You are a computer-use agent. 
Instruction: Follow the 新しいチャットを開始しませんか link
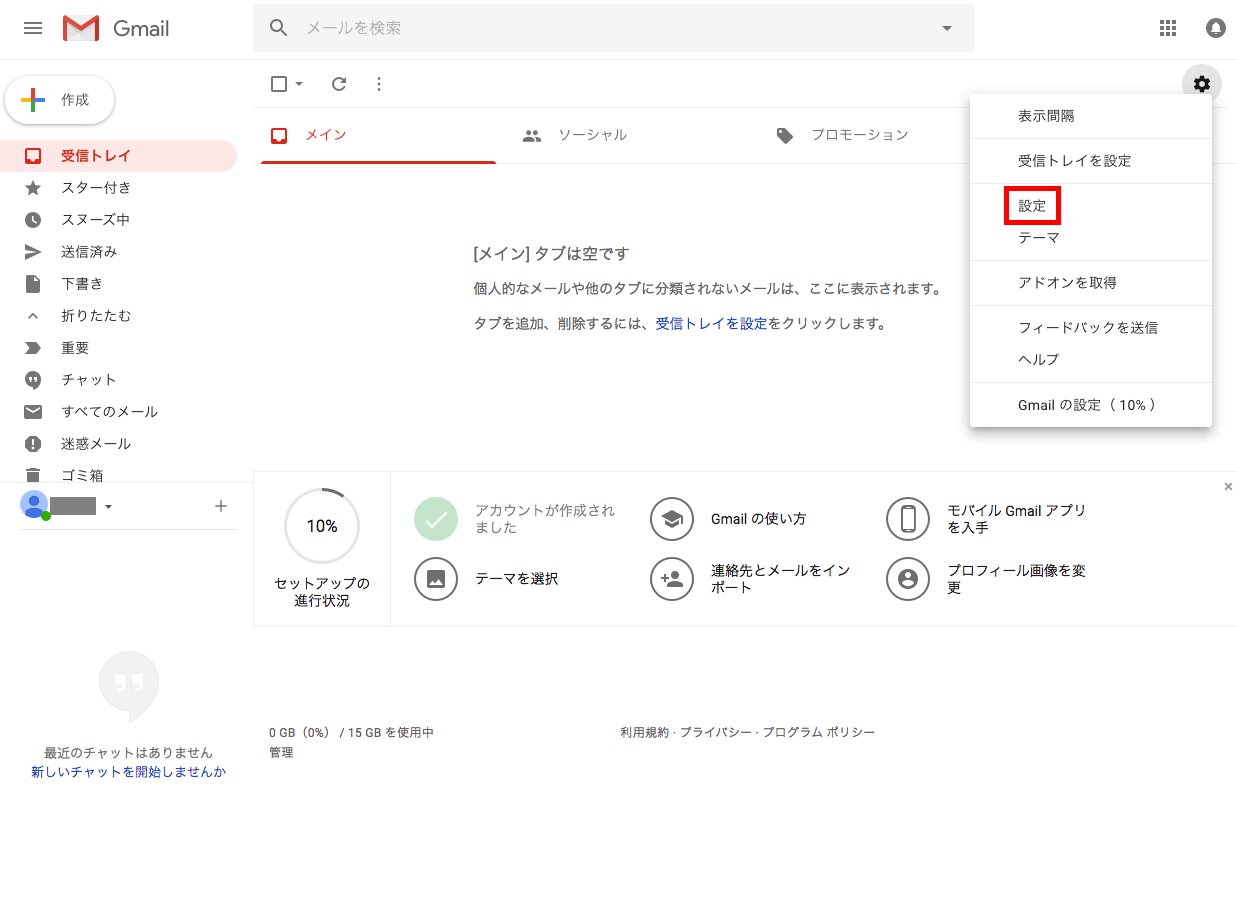[128, 772]
